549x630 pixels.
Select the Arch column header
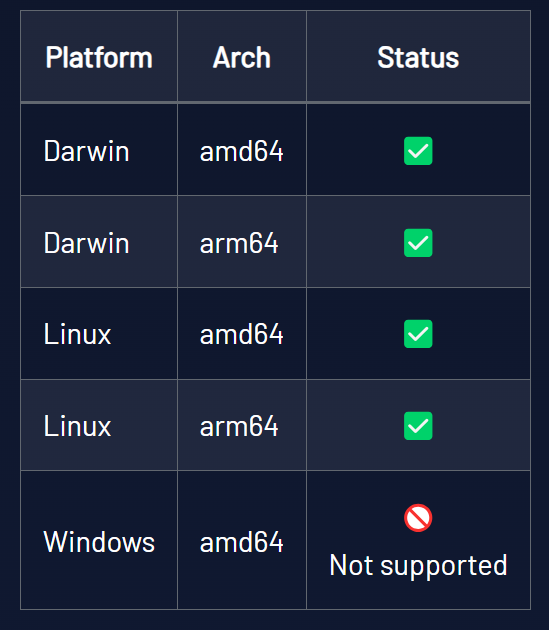coord(242,57)
